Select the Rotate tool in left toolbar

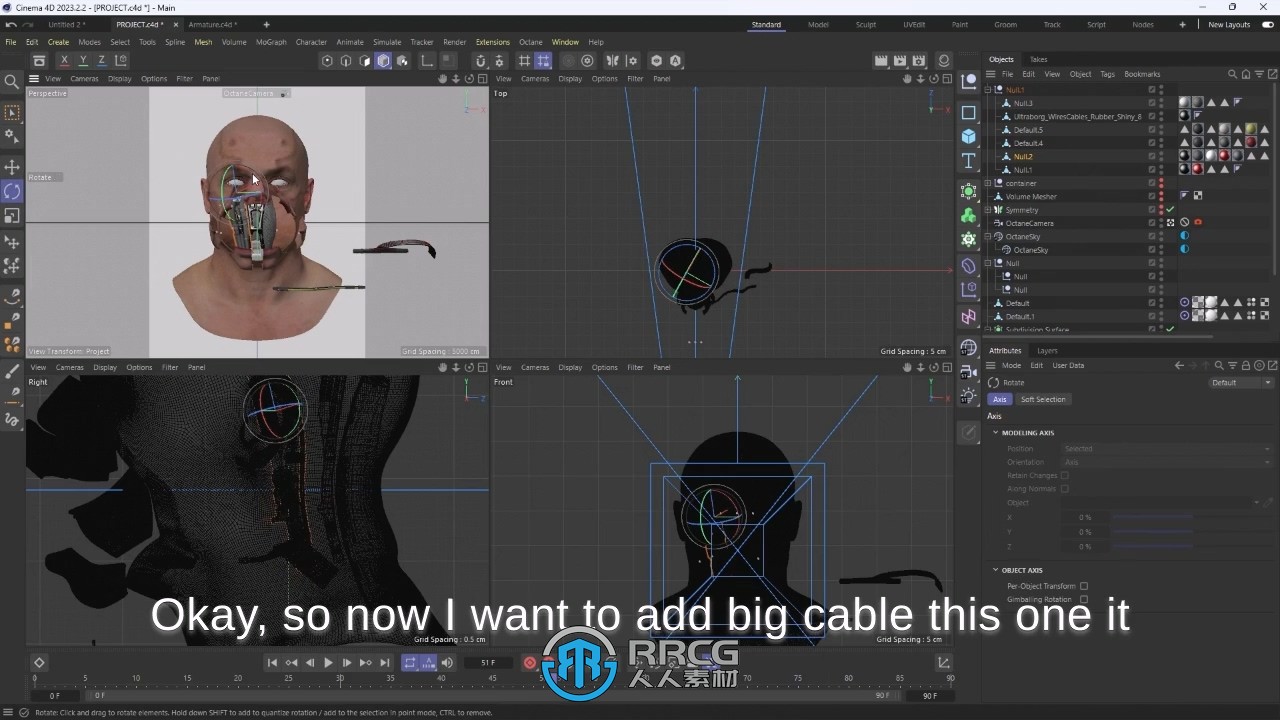pyautogui.click(x=12, y=191)
